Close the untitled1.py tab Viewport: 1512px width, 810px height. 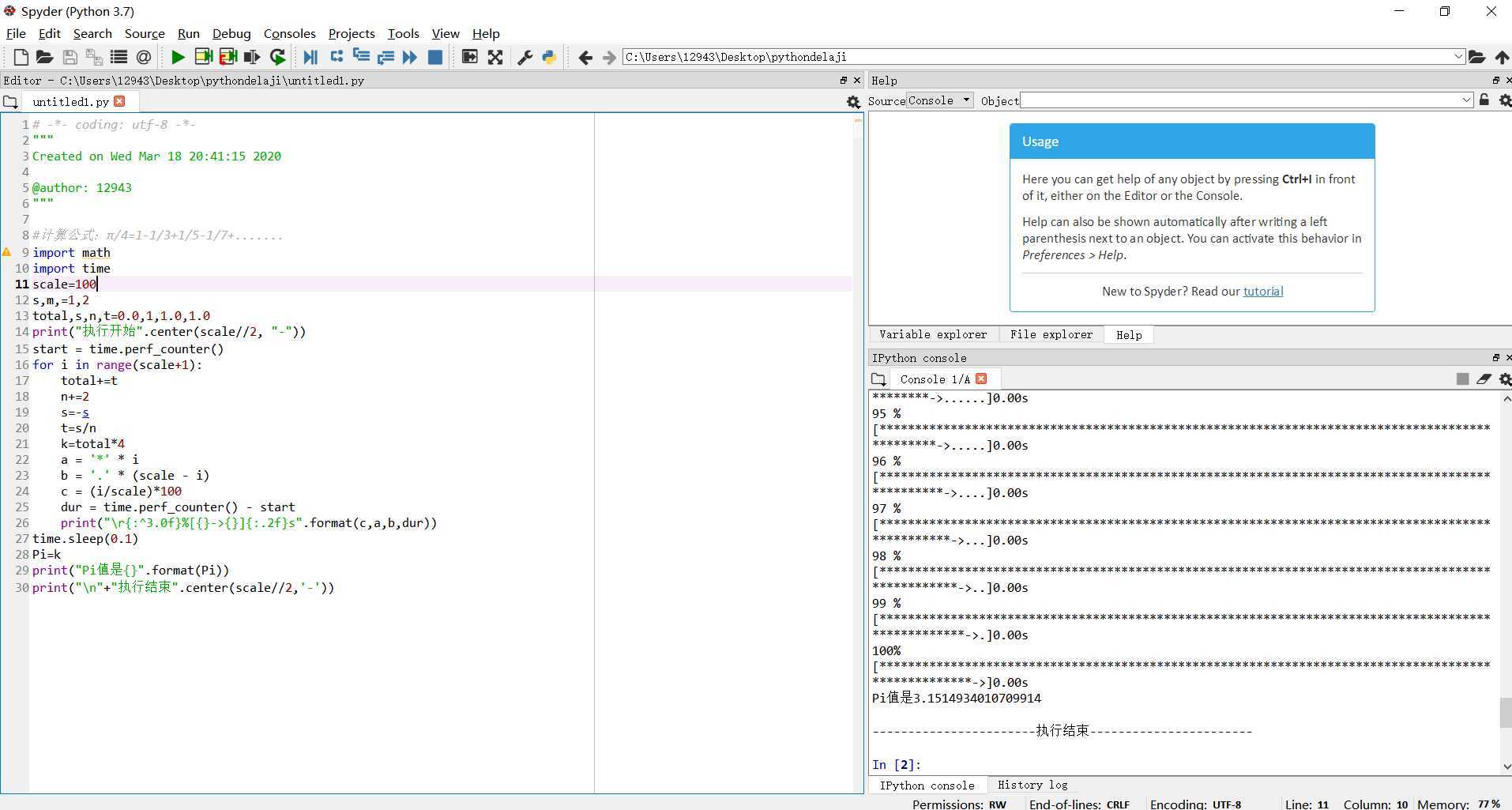point(119,101)
